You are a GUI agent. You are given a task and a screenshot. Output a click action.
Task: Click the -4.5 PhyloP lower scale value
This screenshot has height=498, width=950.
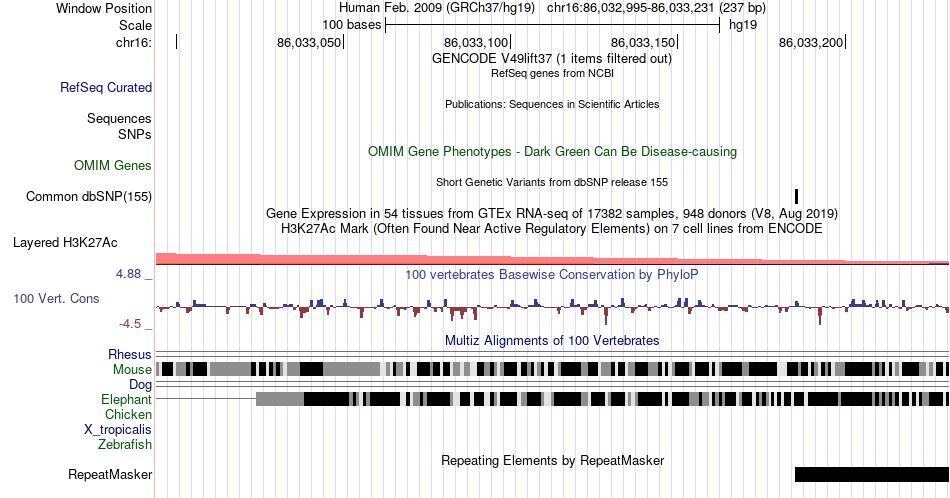(x=130, y=324)
